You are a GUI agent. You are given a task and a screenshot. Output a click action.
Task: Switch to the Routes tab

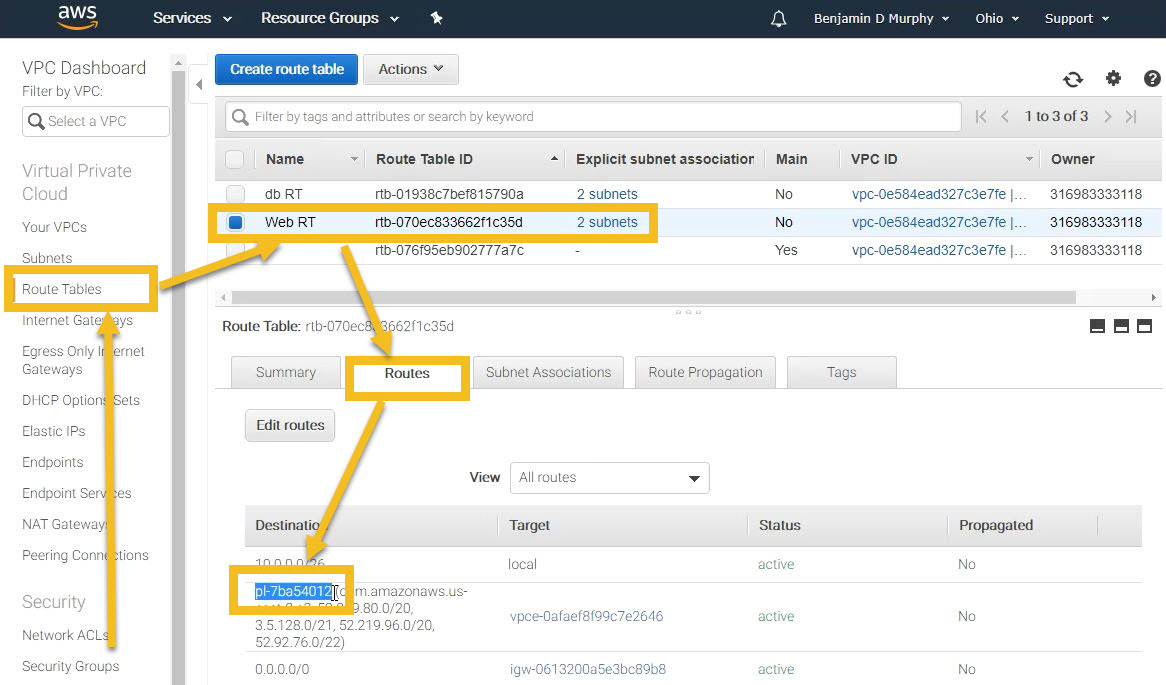pos(407,373)
